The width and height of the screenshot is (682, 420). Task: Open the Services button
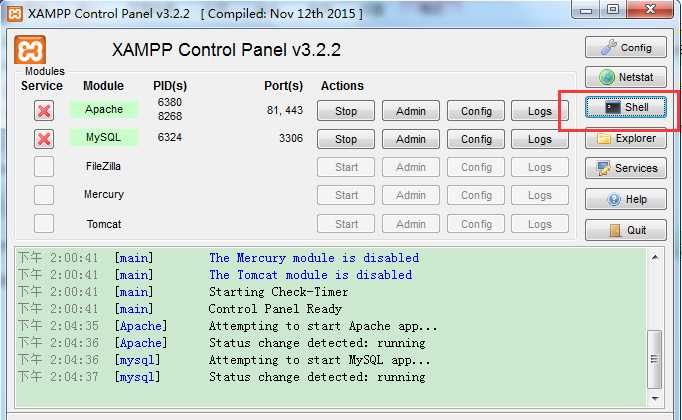[625, 168]
